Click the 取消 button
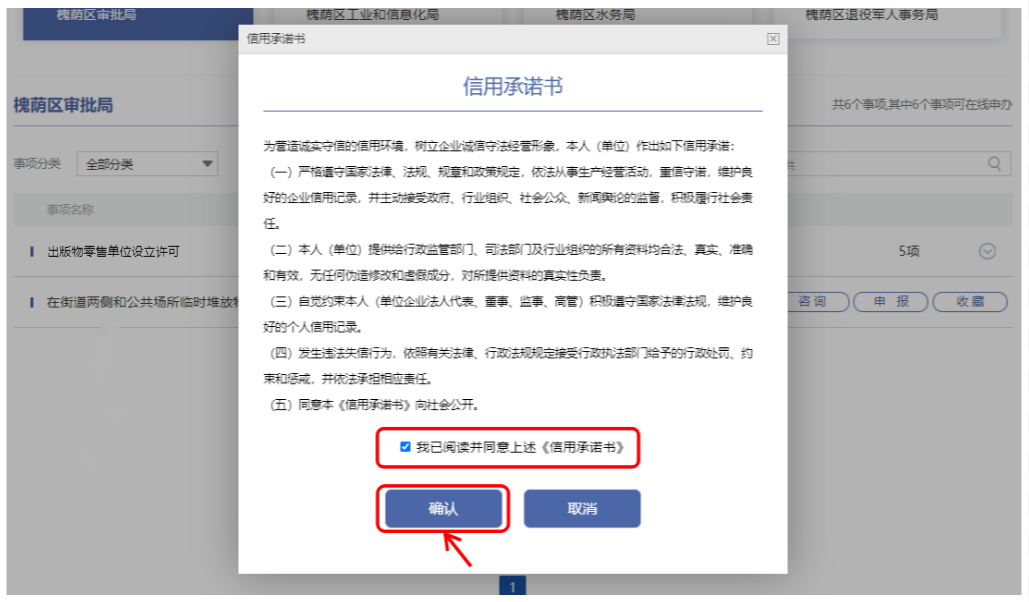This screenshot has height=602, width=1029. point(581,508)
